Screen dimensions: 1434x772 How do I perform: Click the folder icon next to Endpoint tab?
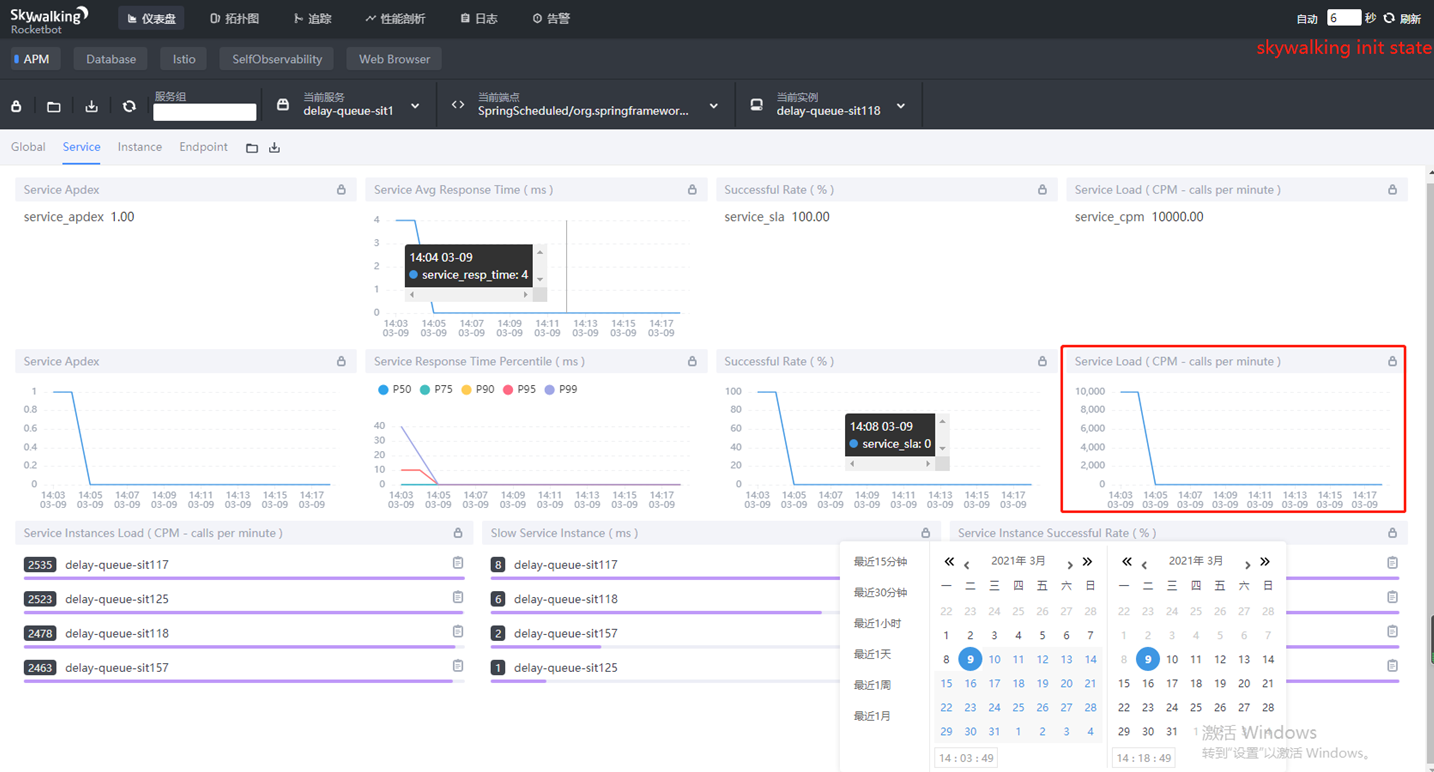click(252, 148)
